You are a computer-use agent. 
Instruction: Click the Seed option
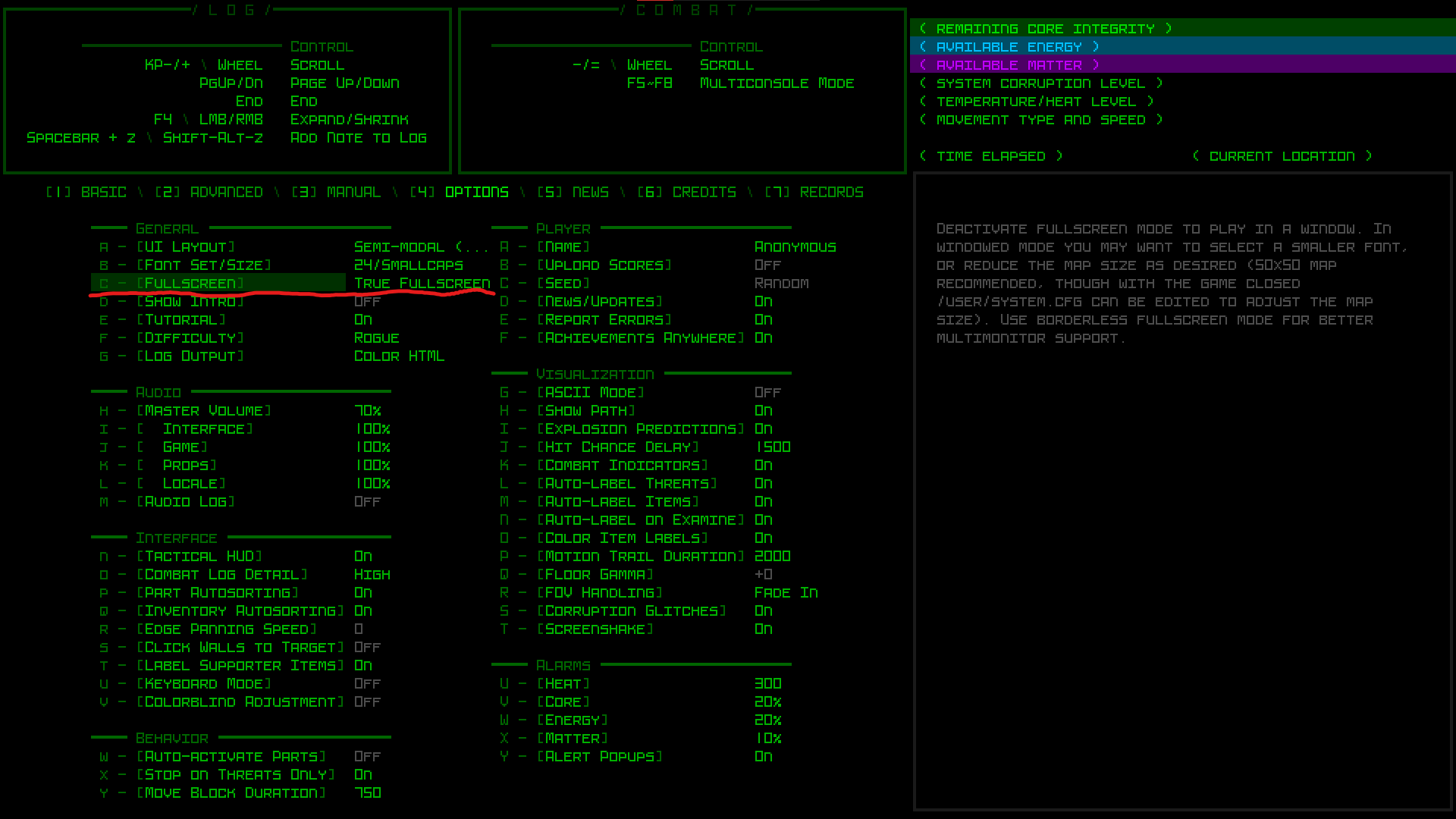coord(563,284)
